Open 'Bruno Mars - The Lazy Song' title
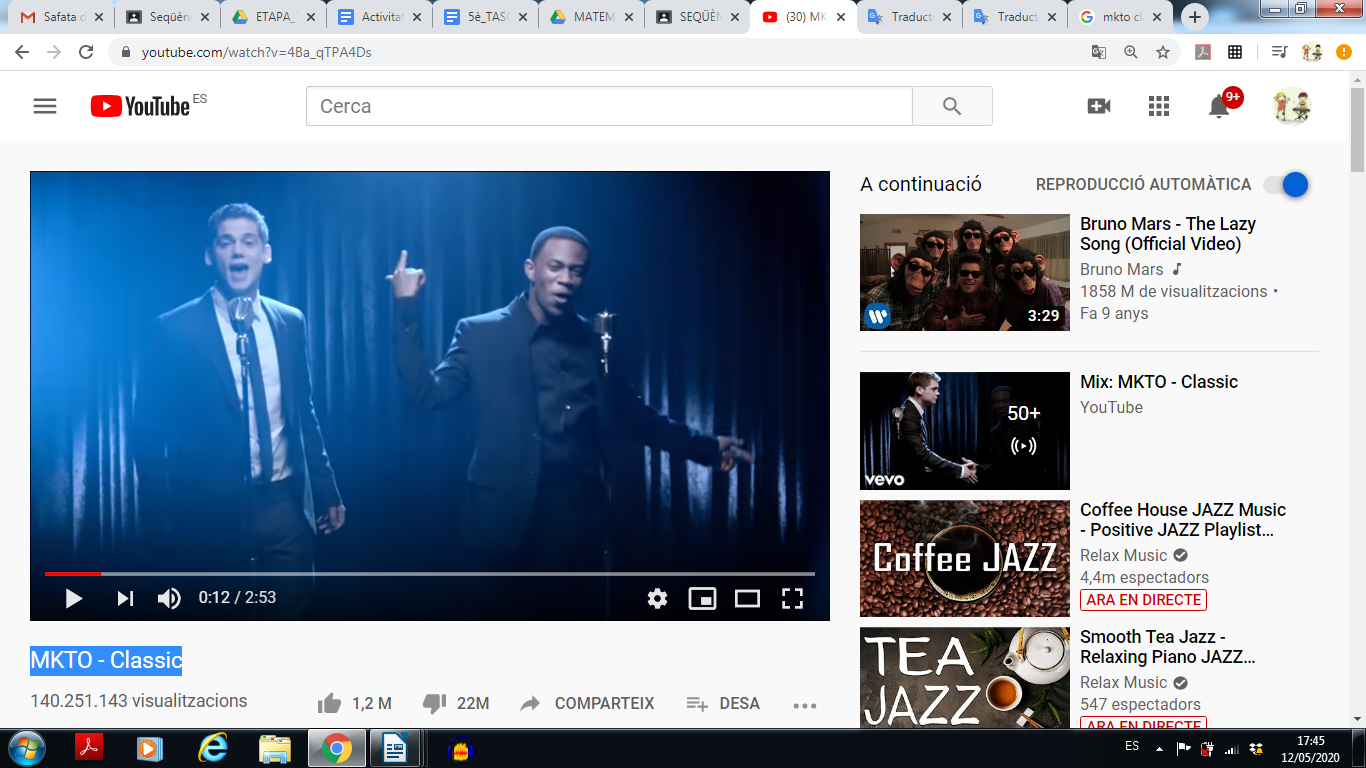The width and height of the screenshot is (1366, 768). 1168,234
